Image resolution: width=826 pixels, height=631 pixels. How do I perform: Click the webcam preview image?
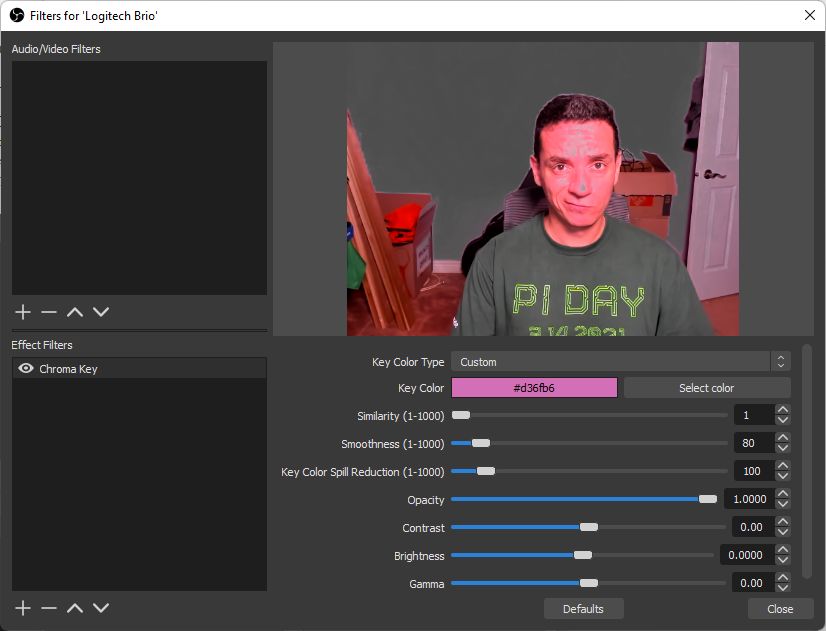coord(545,185)
